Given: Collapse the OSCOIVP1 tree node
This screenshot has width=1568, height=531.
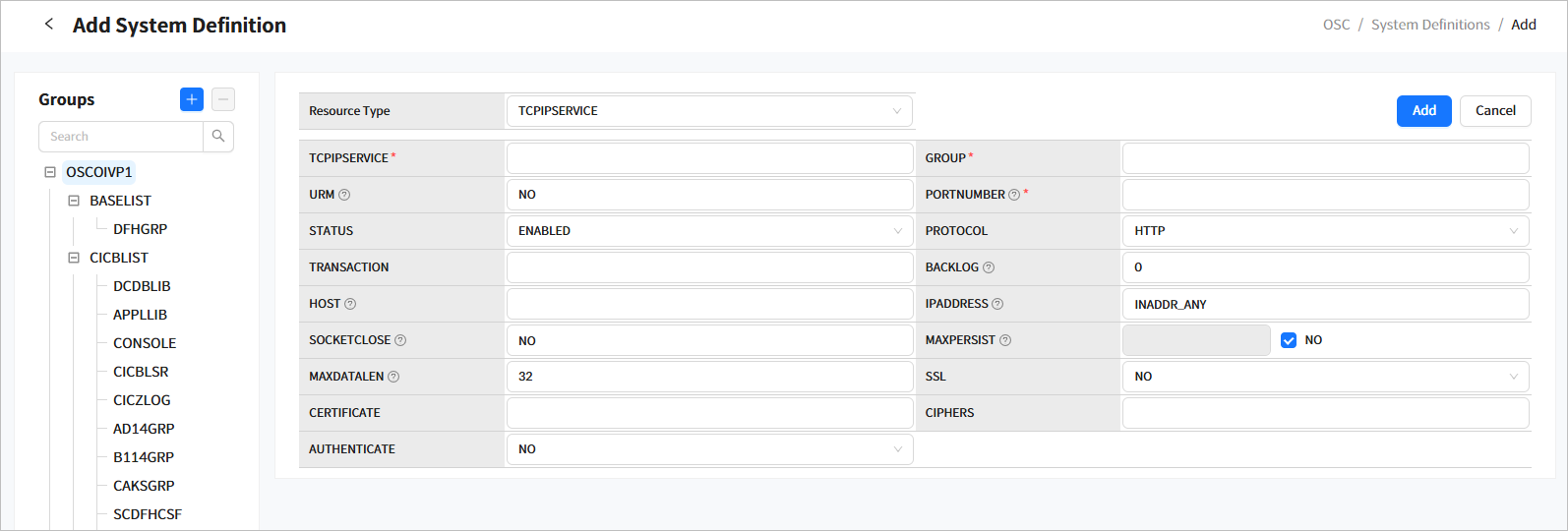Looking at the screenshot, I should tap(50, 172).
